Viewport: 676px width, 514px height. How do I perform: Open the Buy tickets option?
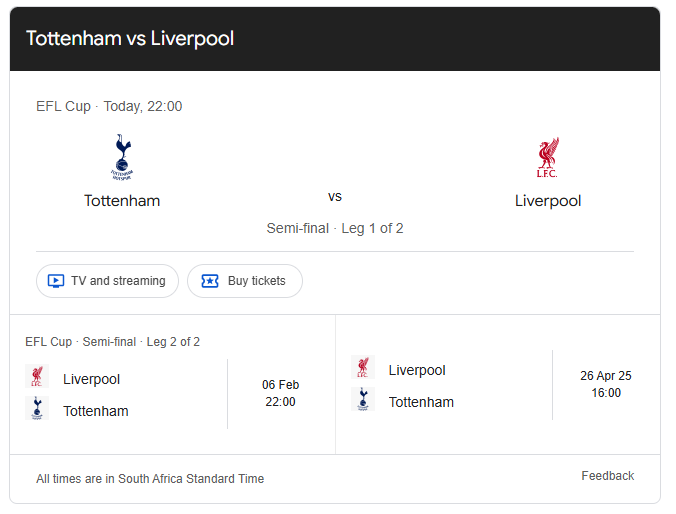click(x=245, y=281)
